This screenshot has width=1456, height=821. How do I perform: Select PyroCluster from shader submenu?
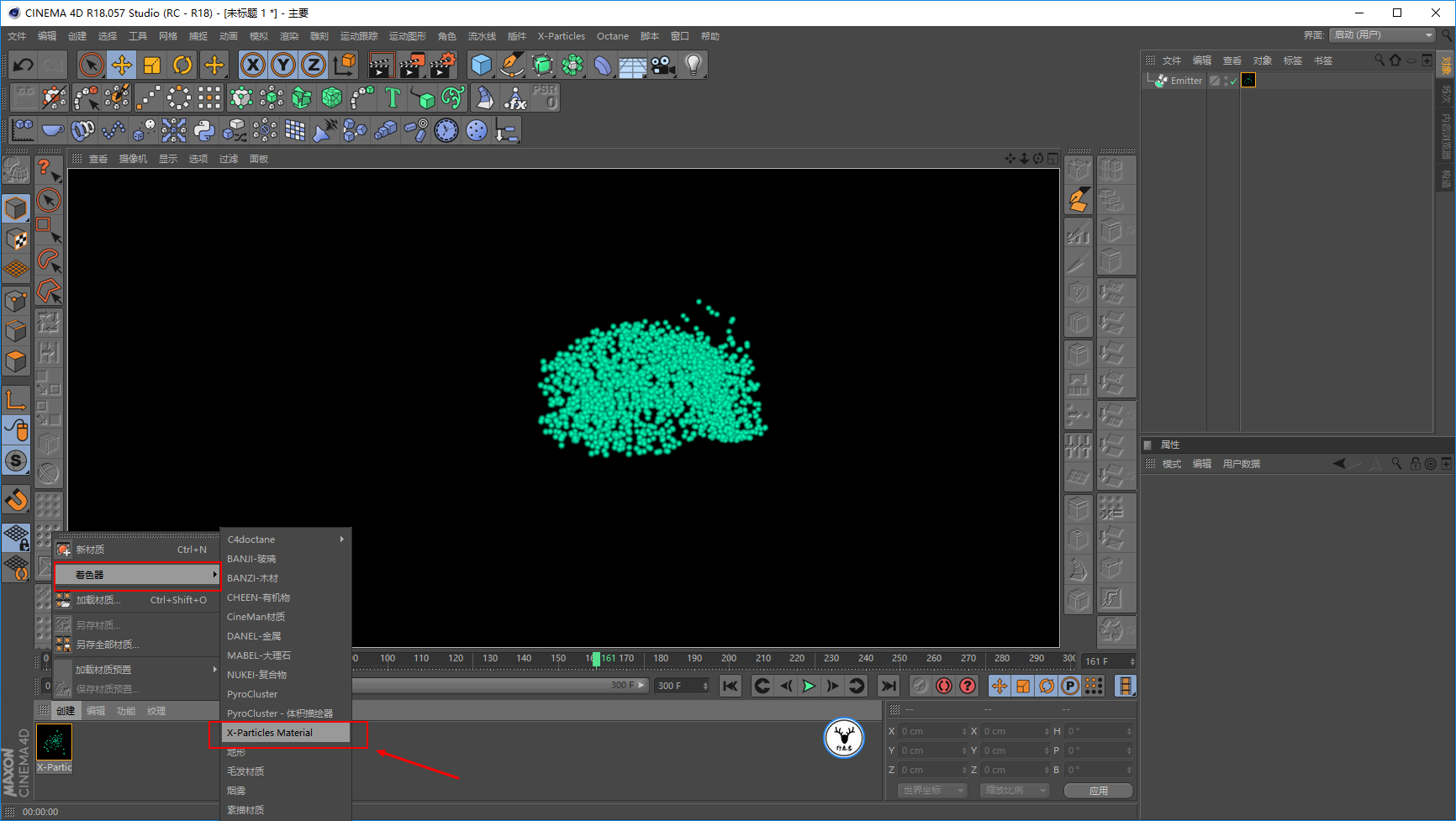(287, 694)
